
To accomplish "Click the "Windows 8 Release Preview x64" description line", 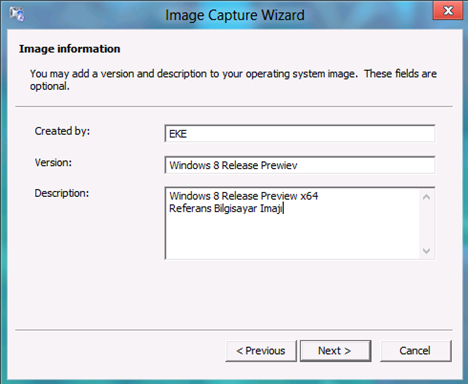I will 244,196.
